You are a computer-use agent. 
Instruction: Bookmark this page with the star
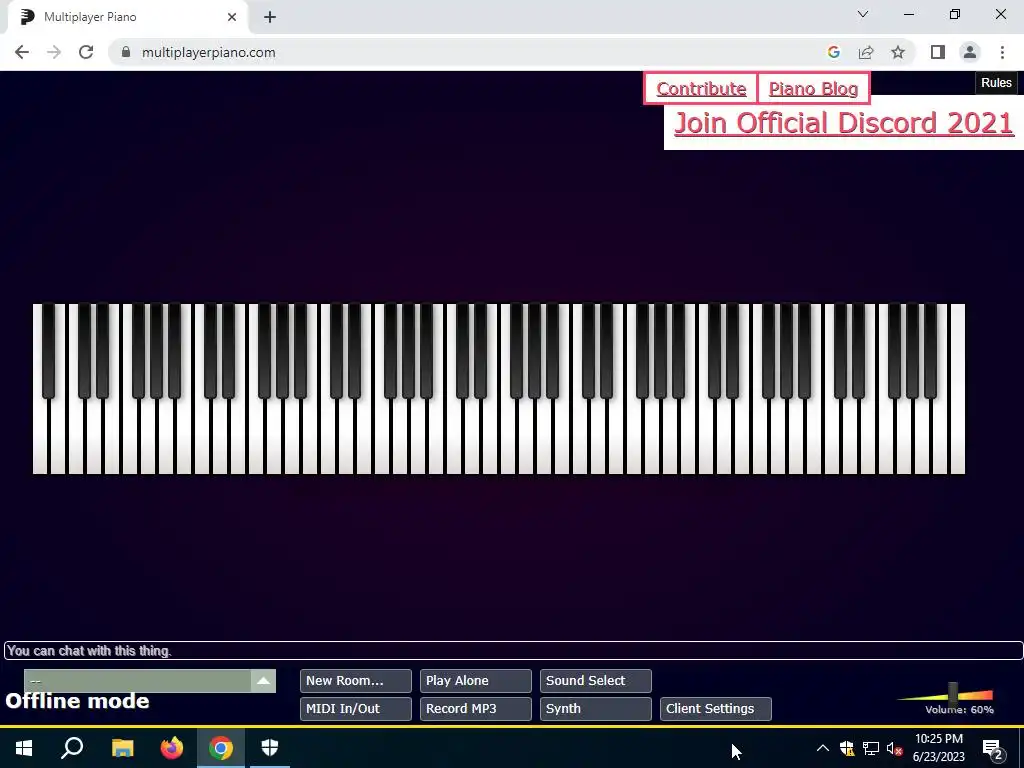click(898, 52)
